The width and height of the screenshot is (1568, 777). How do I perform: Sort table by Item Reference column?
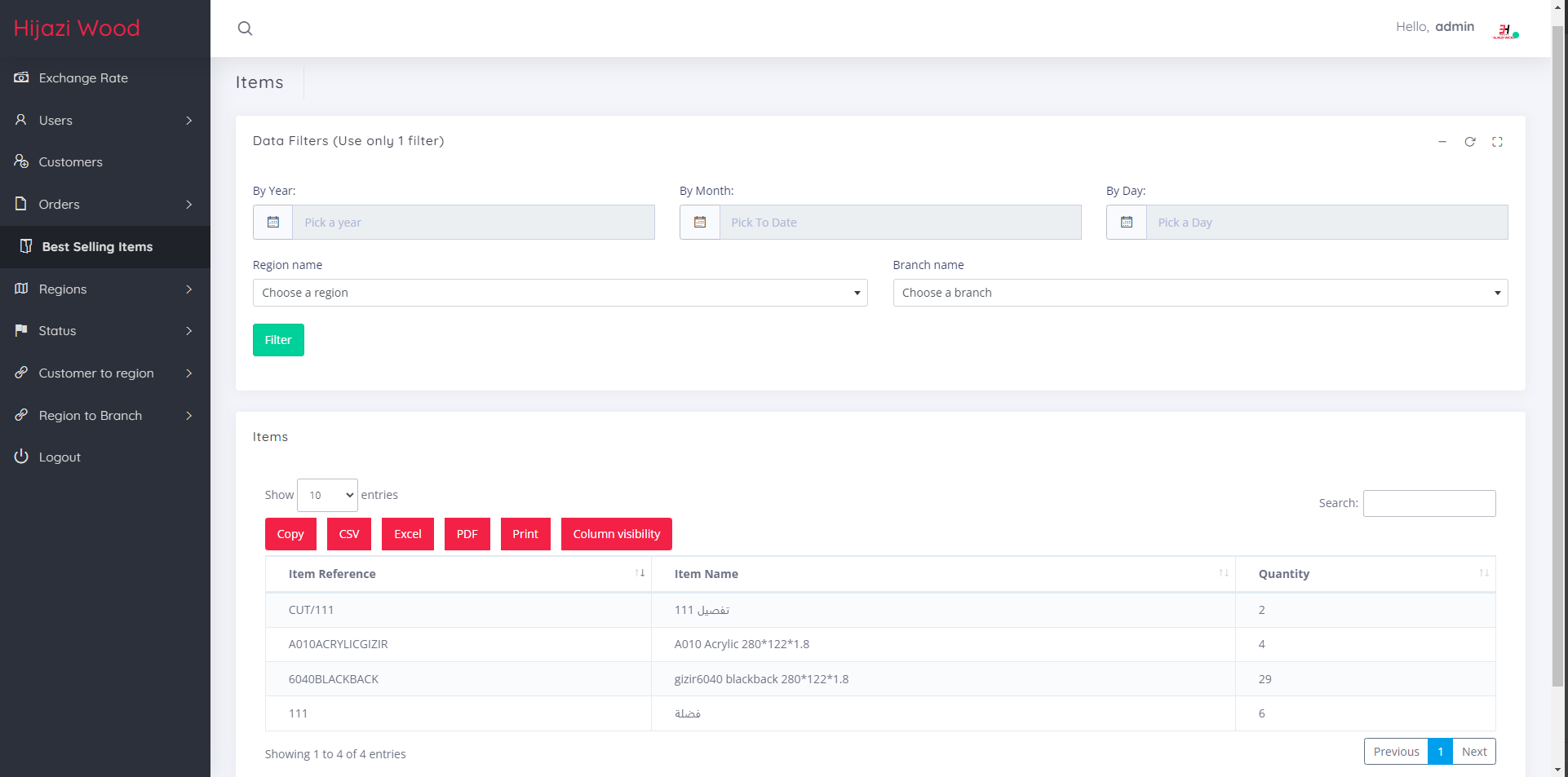pyautogui.click(x=458, y=574)
